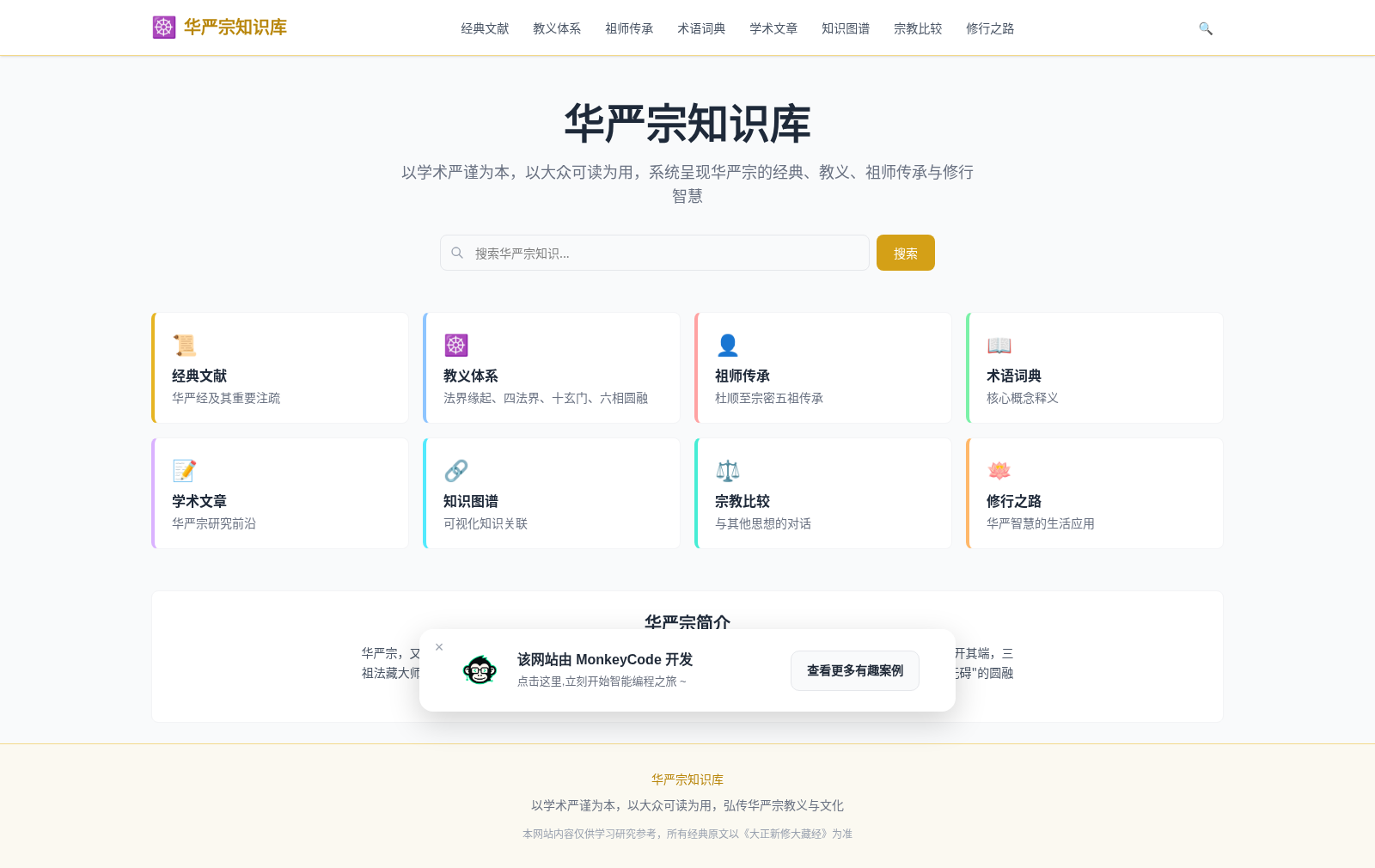
Task: Click footer 华严宗知识库 title
Action: click(x=687, y=779)
